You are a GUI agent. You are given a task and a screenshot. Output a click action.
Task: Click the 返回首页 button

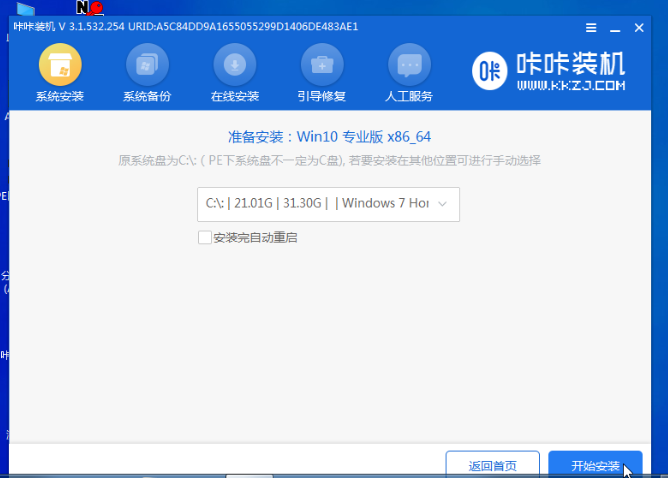(x=493, y=466)
